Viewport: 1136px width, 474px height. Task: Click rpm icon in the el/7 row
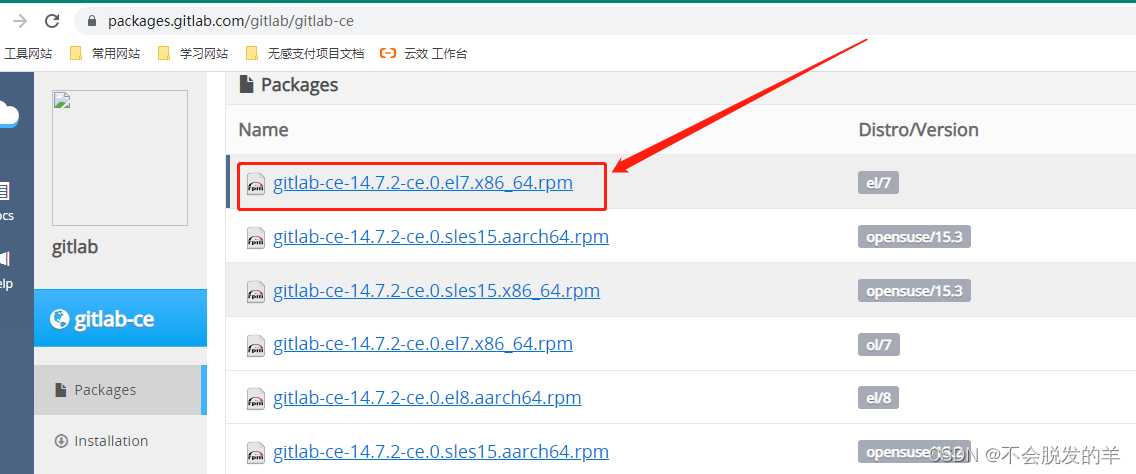(256, 184)
